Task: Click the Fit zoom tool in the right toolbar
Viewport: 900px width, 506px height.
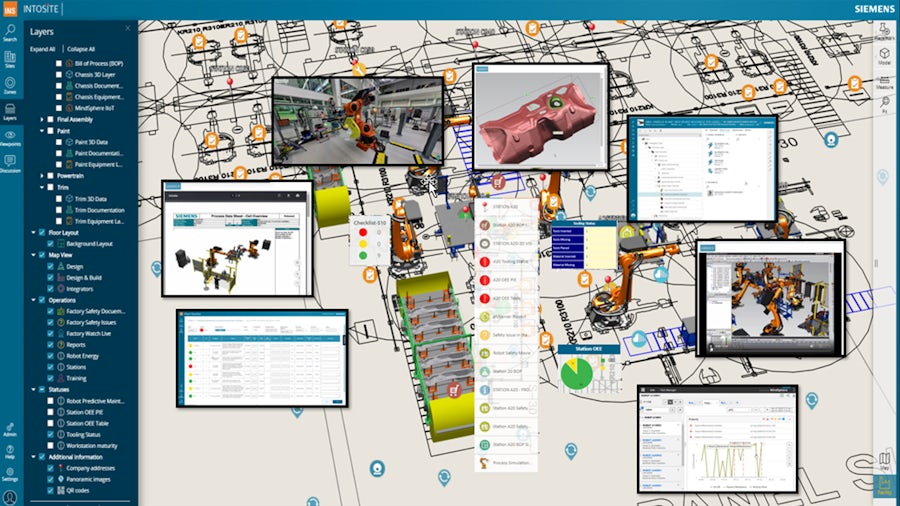Action: click(885, 104)
